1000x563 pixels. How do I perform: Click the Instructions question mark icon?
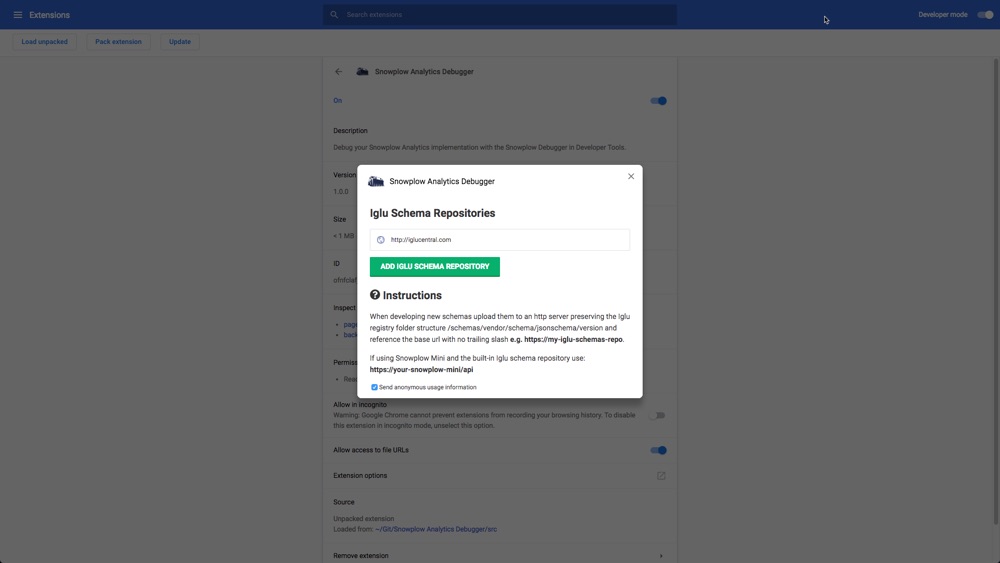tap(375, 295)
